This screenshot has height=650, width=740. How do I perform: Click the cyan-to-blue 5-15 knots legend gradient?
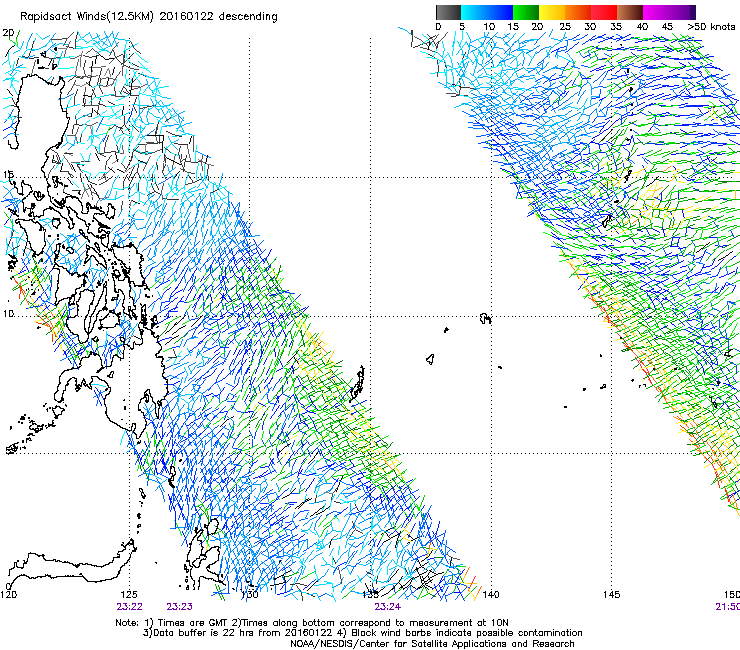[487, 12]
